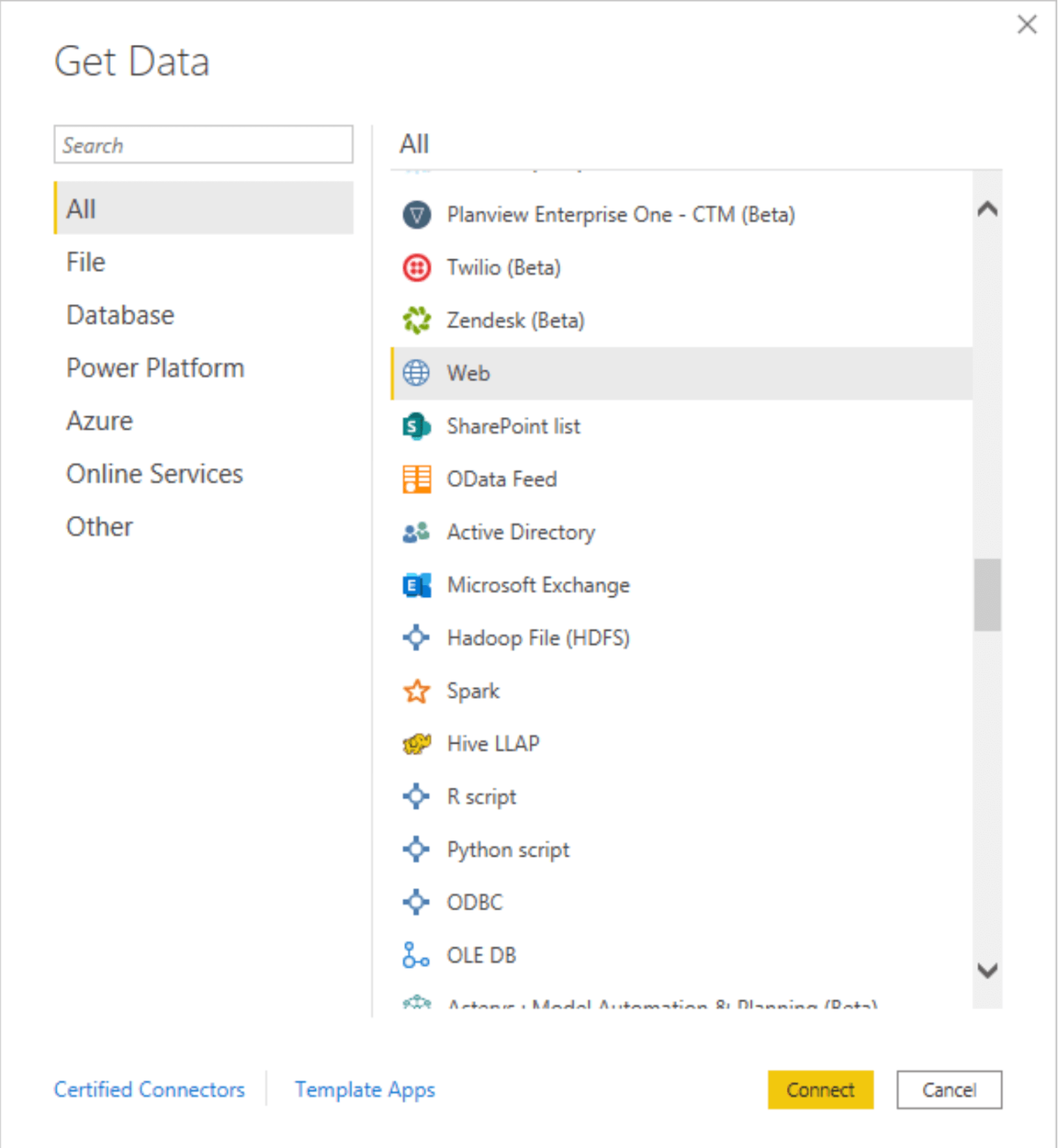Click the Twilio (Beta) connector icon
The height and width of the screenshot is (1148, 1058).
(x=416, y=267)
